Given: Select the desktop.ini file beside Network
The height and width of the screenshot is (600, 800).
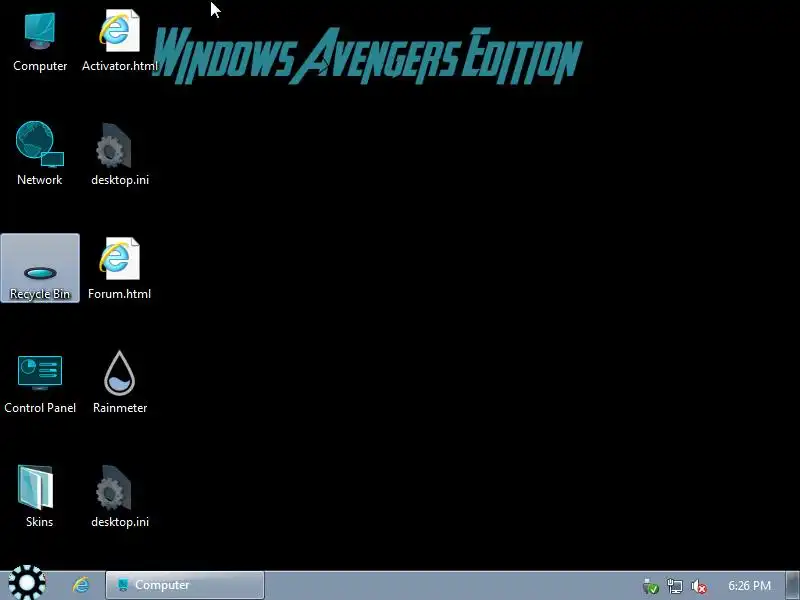Looking at the screenshot, I should tap(119, 154).
